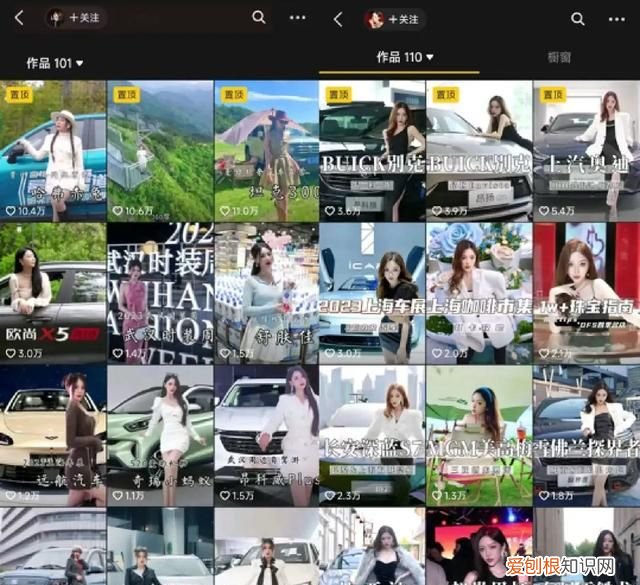Image resolution: width=640 pixels, height=585 pixels.
Task: Open the 奇瑞小蚂蚁 video thumbnail
Action: point(160,436)
